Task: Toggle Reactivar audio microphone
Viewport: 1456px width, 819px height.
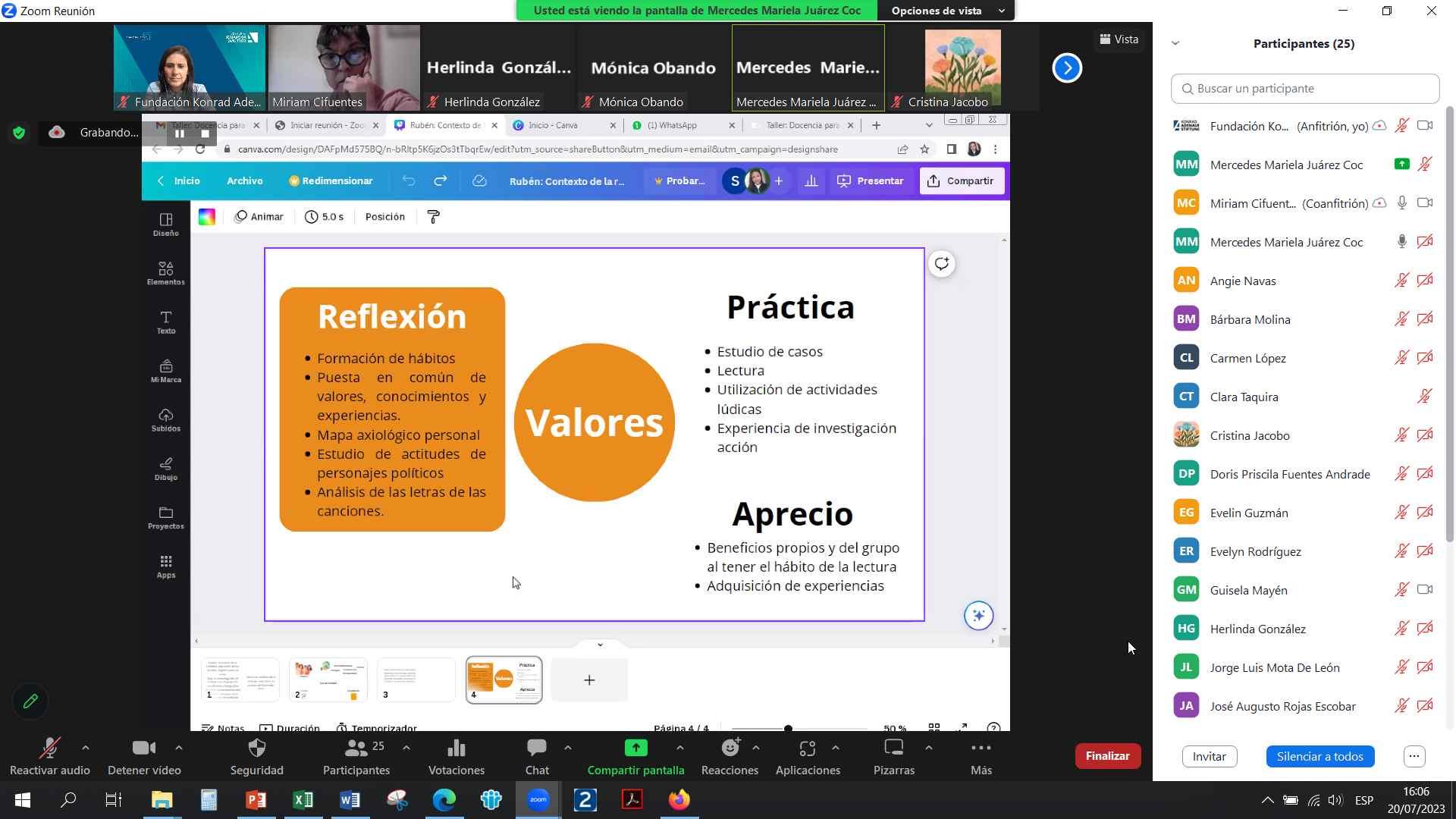Action: [x=49, y=748]
